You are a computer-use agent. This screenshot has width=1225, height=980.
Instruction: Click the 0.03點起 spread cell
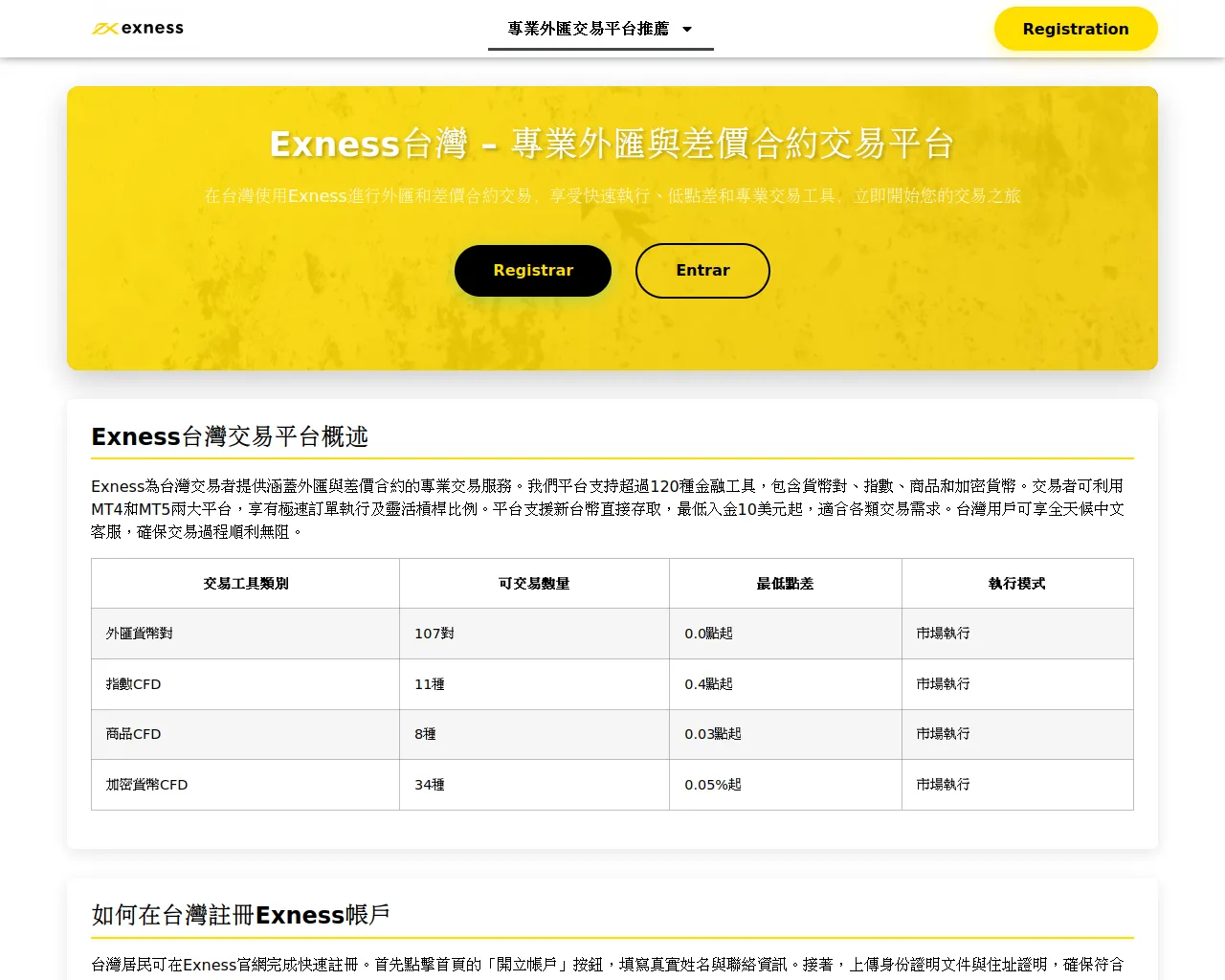(x=713, y=734)
